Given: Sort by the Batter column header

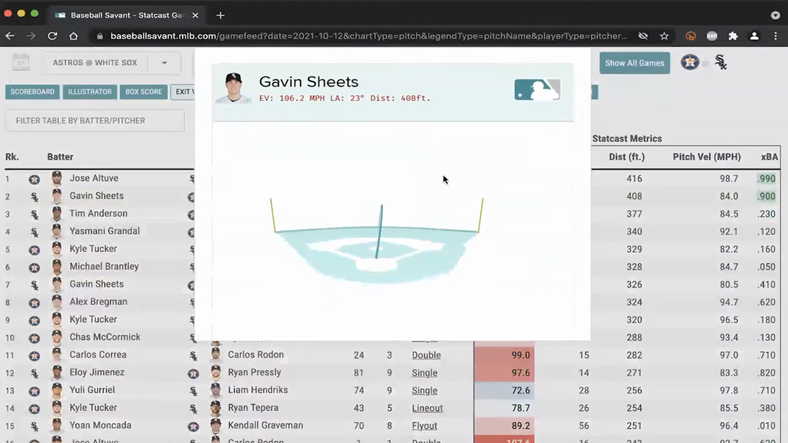Looking at the screenshot, I should (x=60, y=157).
